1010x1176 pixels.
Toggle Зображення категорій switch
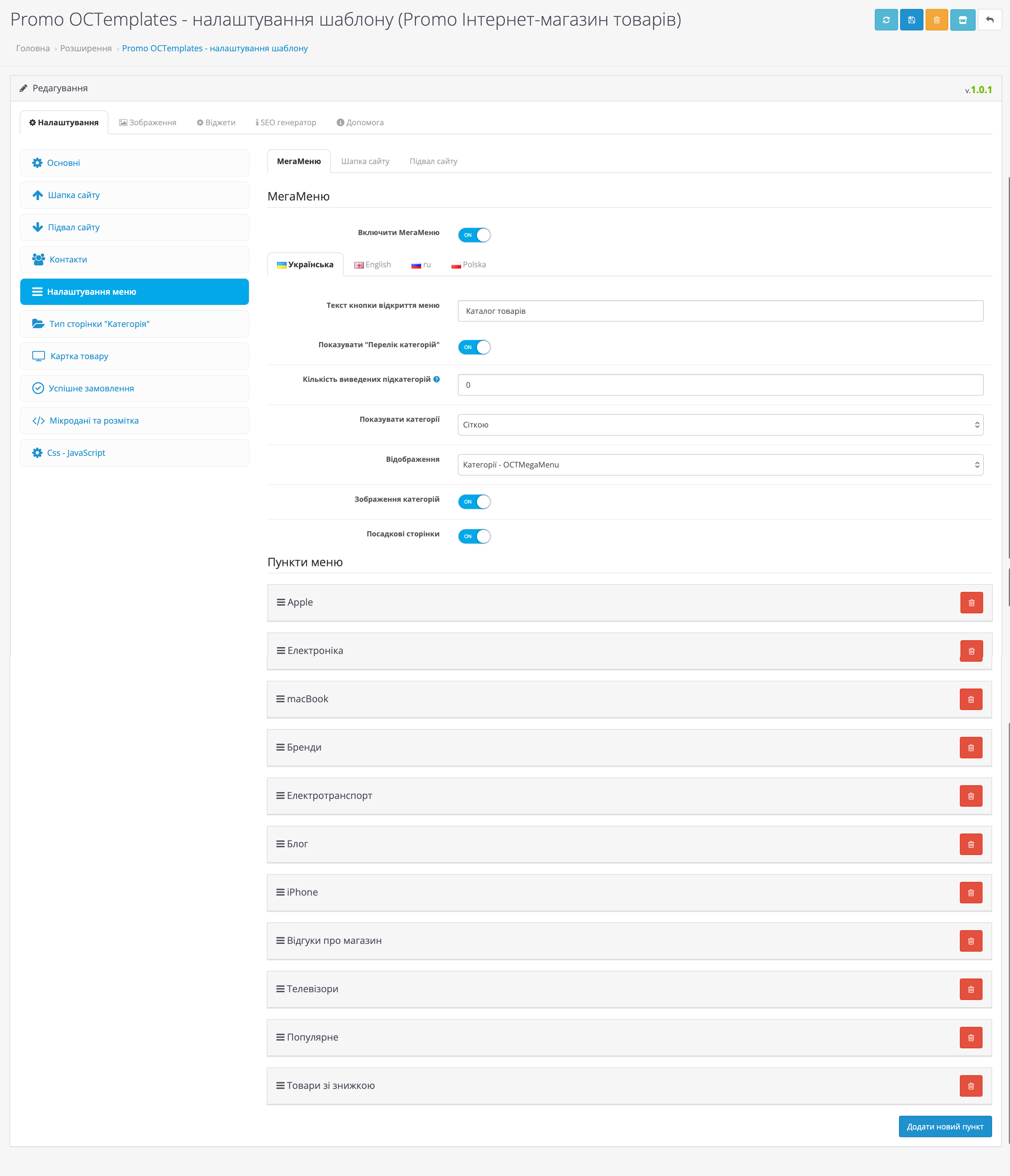[474, 502]
